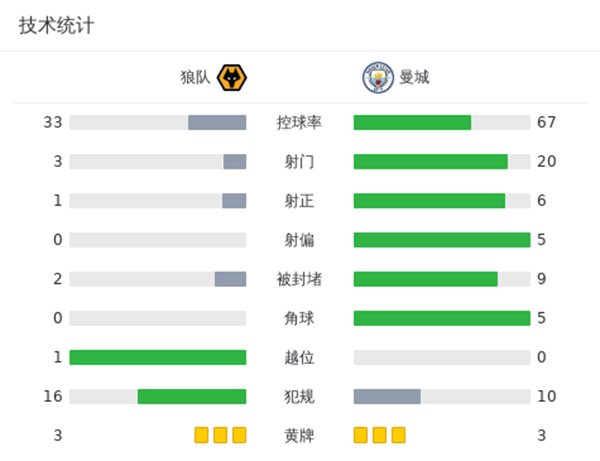The width and height of the screenshot is (600, 461).
Task: Click Manchester City's 被封堵 blocked shots bar
Action: [x=426, y=279]
